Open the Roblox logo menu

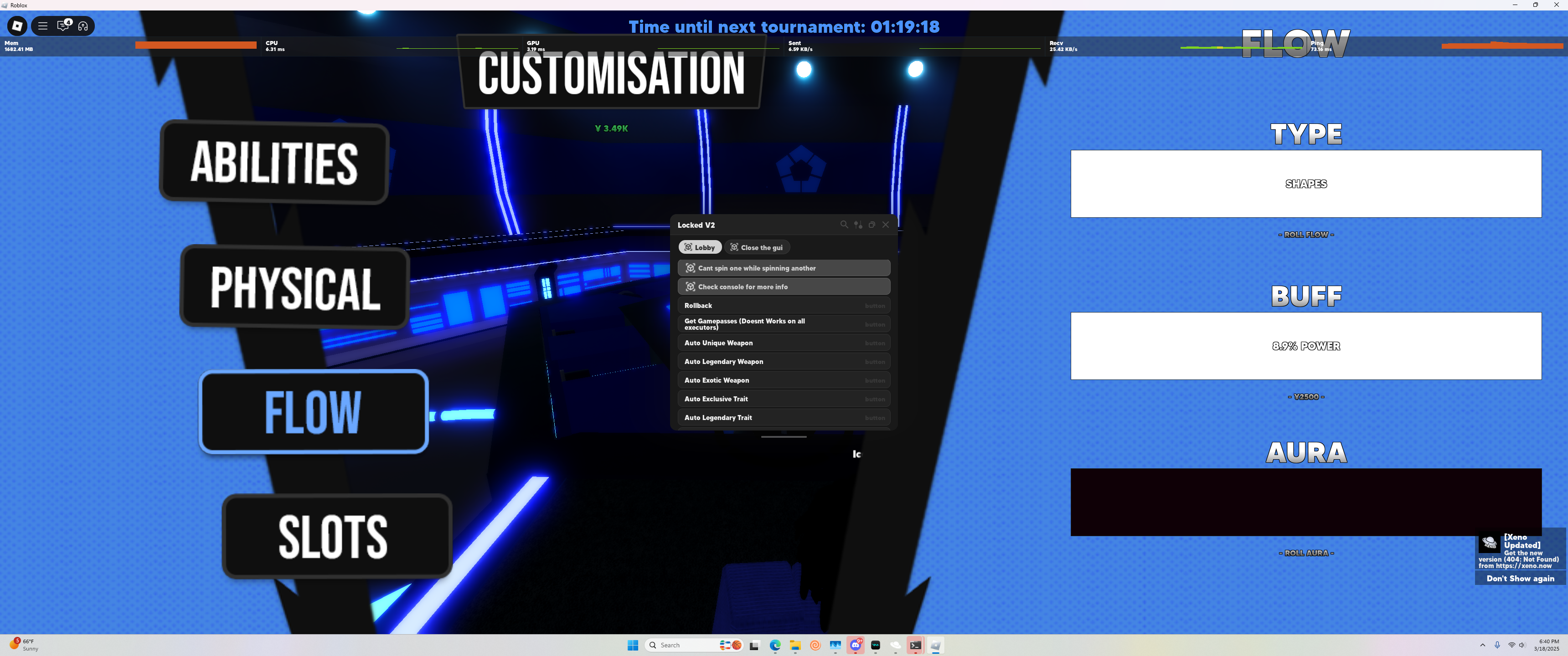[17, 26]
